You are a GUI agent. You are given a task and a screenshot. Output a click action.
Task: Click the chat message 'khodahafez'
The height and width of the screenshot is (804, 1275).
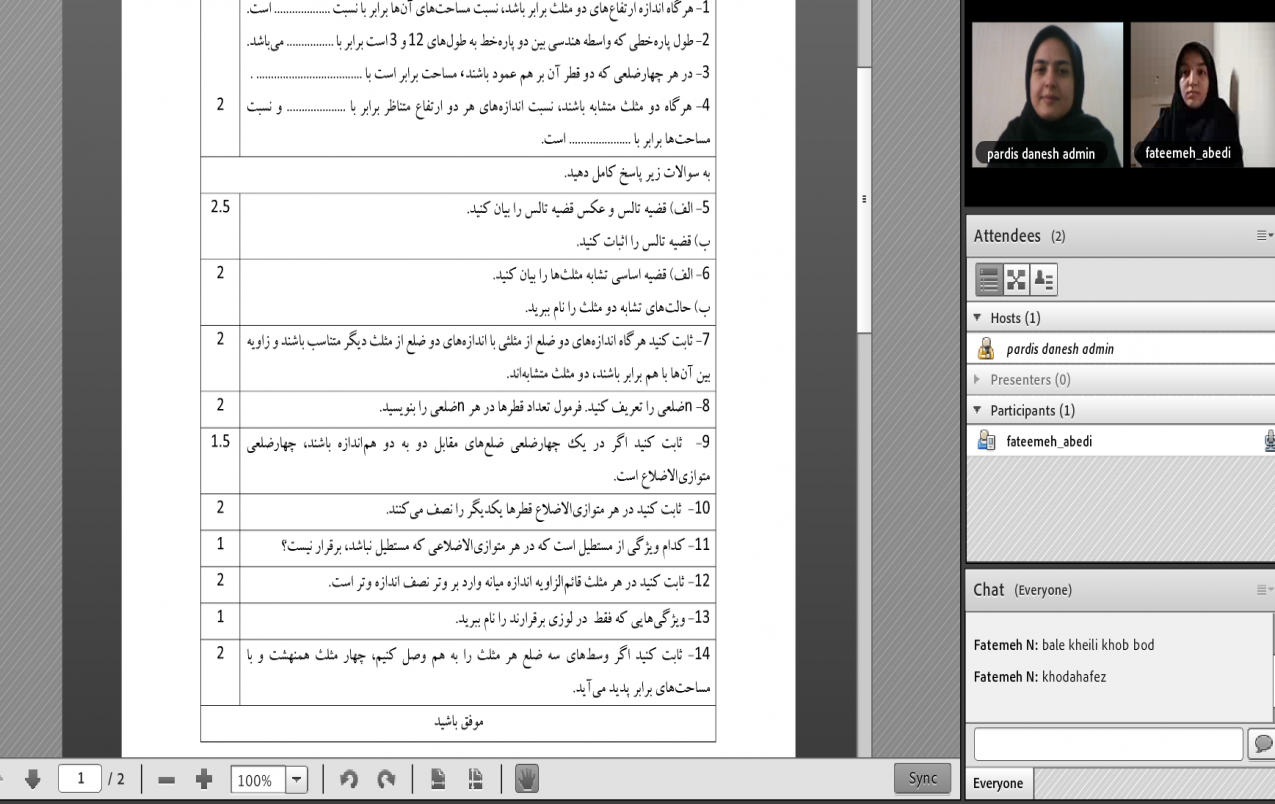coord(1074,677)
